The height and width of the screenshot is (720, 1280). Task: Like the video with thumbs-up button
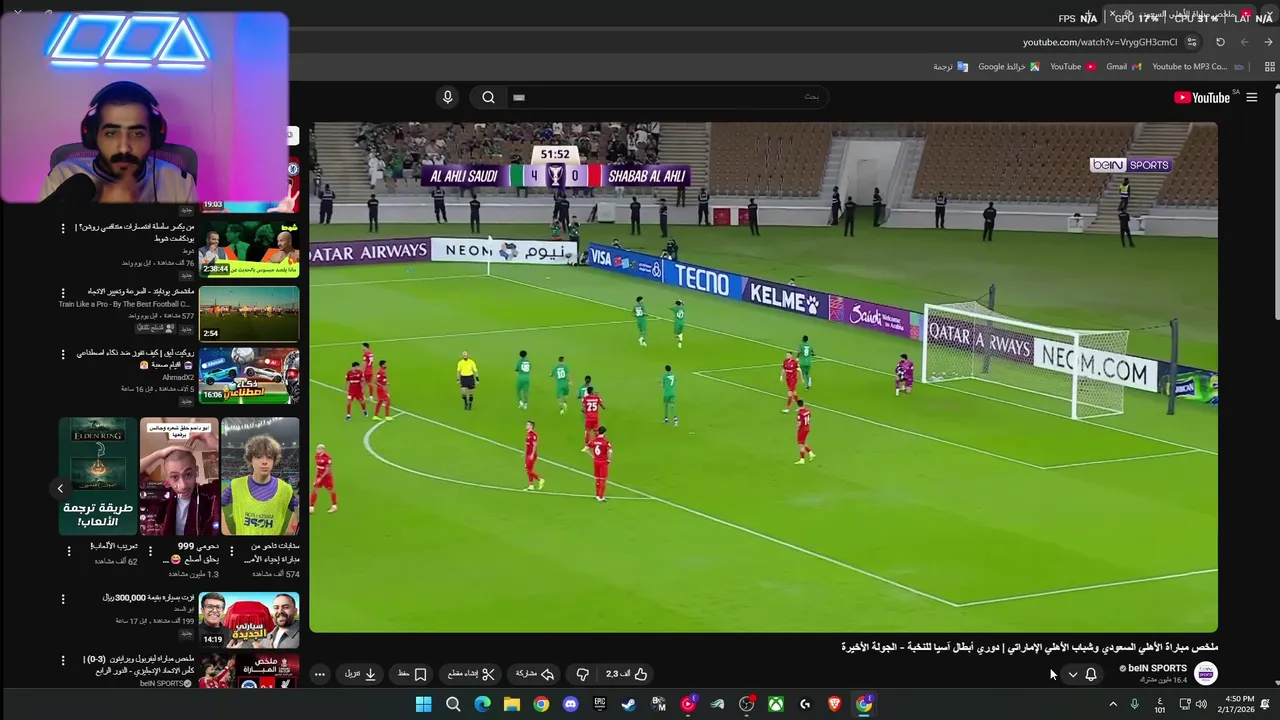point(627,674)
